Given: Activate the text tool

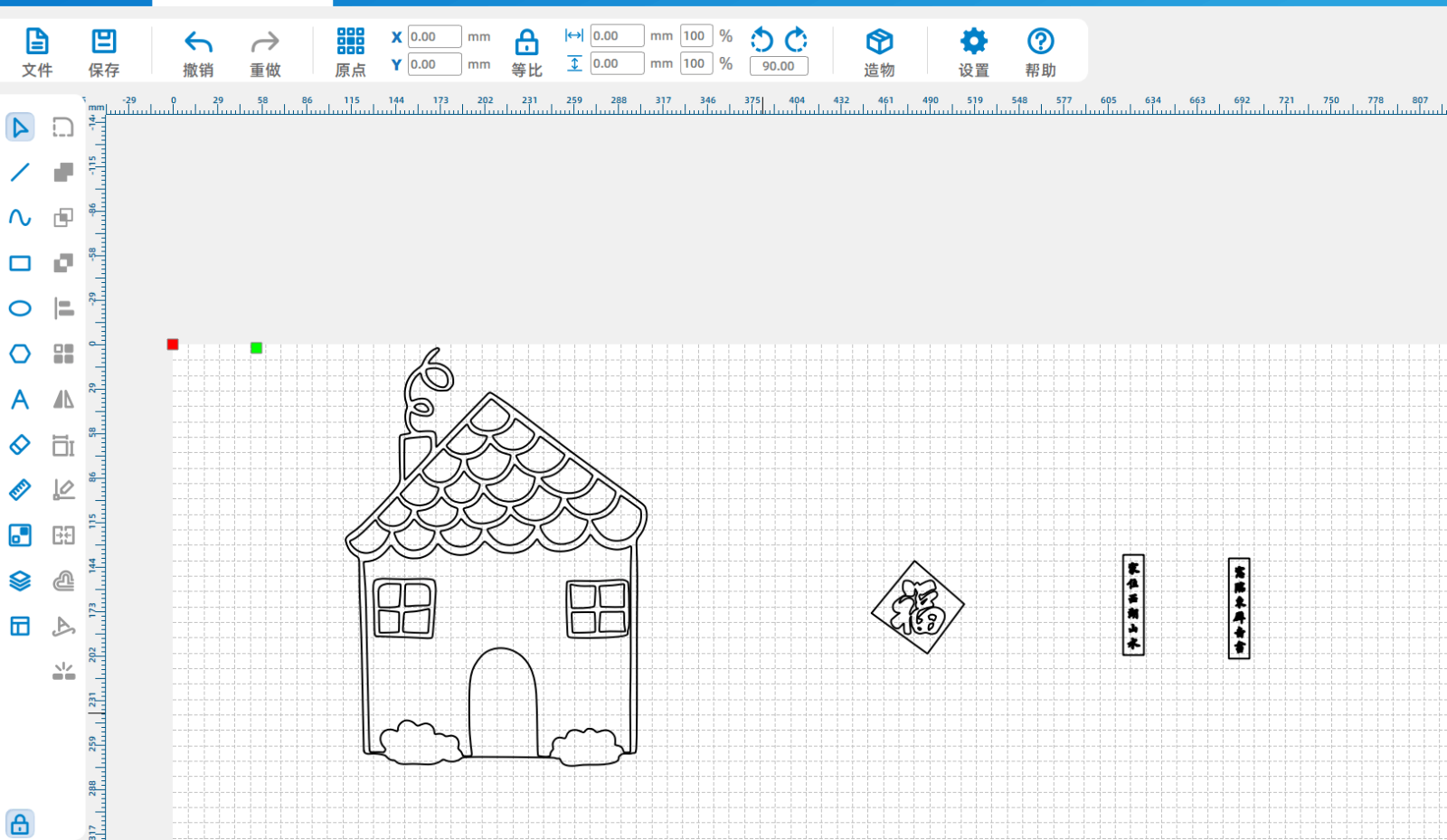Looking at the screenshot, I should tap(20, 400).
